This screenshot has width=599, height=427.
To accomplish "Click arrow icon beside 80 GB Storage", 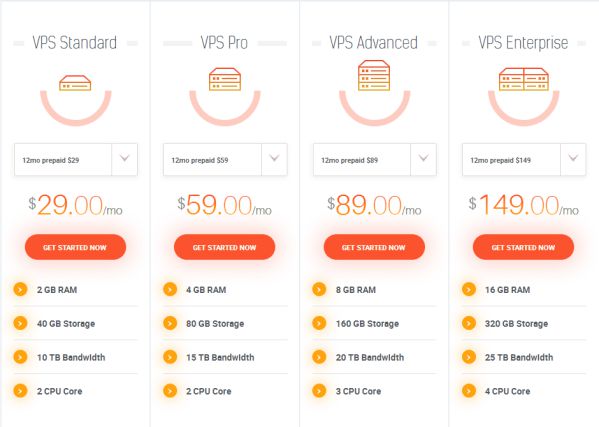I will pos(170,323).
